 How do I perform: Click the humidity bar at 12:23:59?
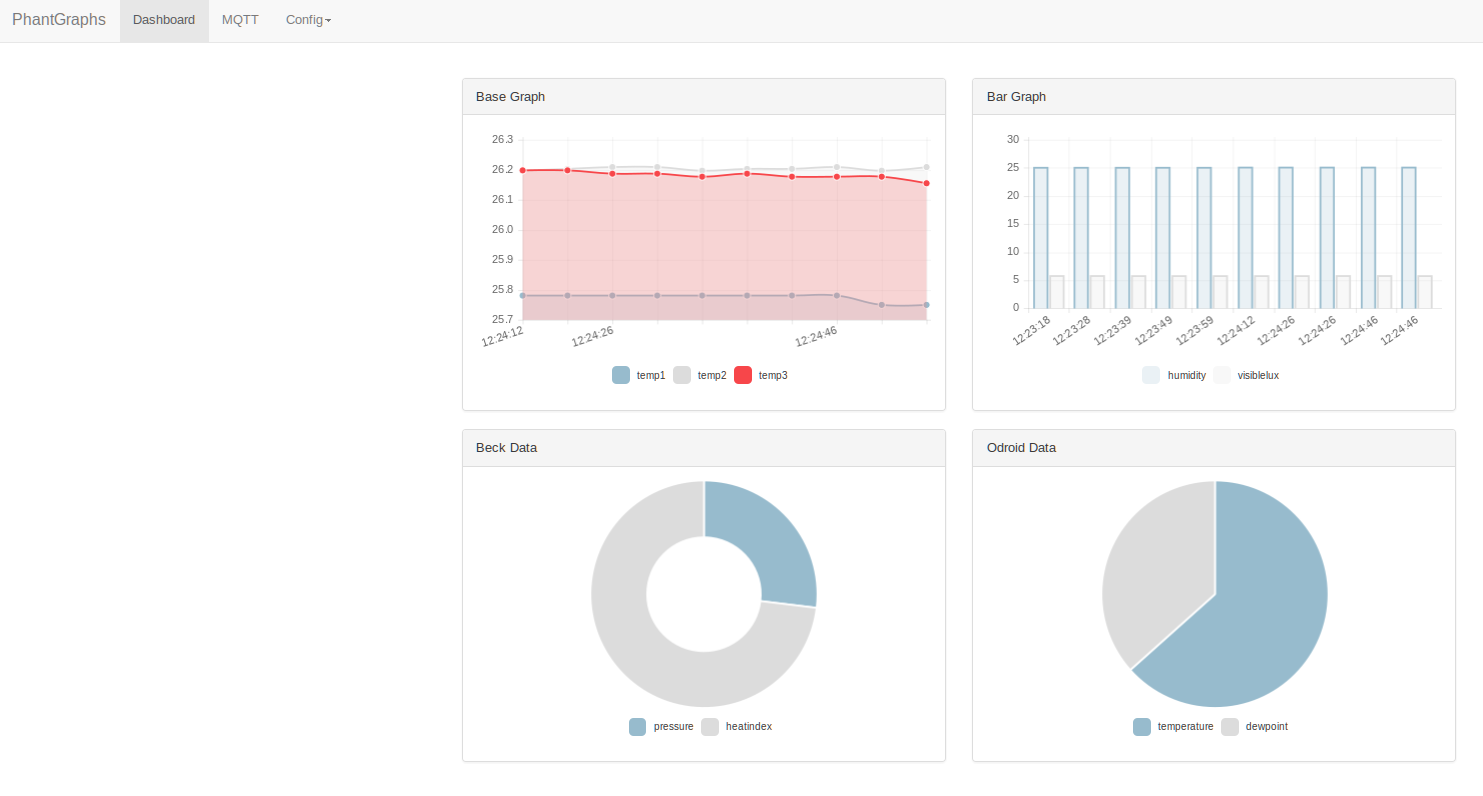coord(1204,238)
